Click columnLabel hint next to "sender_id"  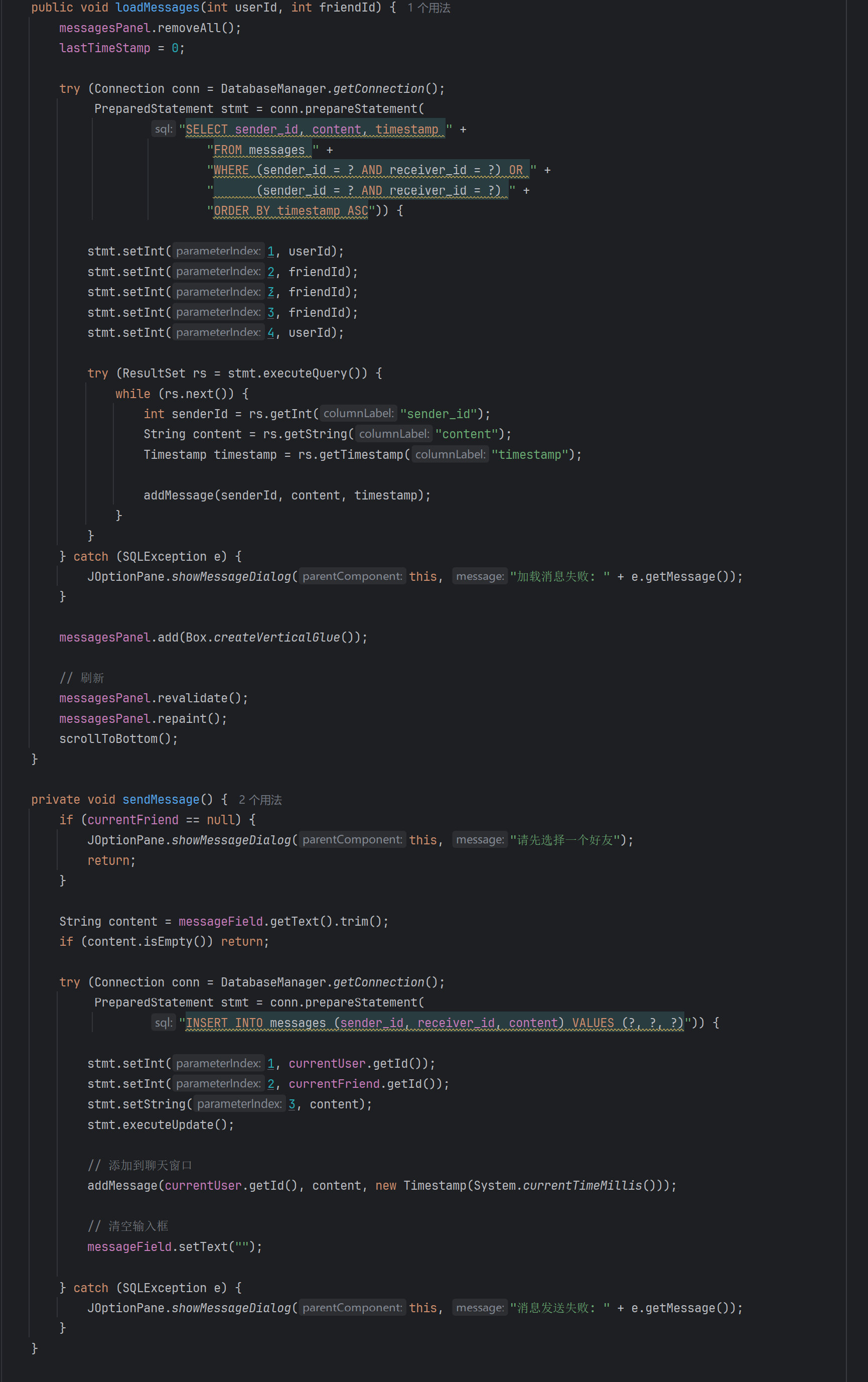click(357, 413)
